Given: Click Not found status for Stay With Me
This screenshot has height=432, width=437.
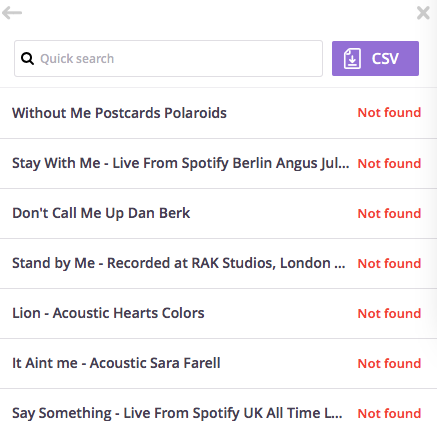Looking at the screenshot, I should [x=389, y=163].
